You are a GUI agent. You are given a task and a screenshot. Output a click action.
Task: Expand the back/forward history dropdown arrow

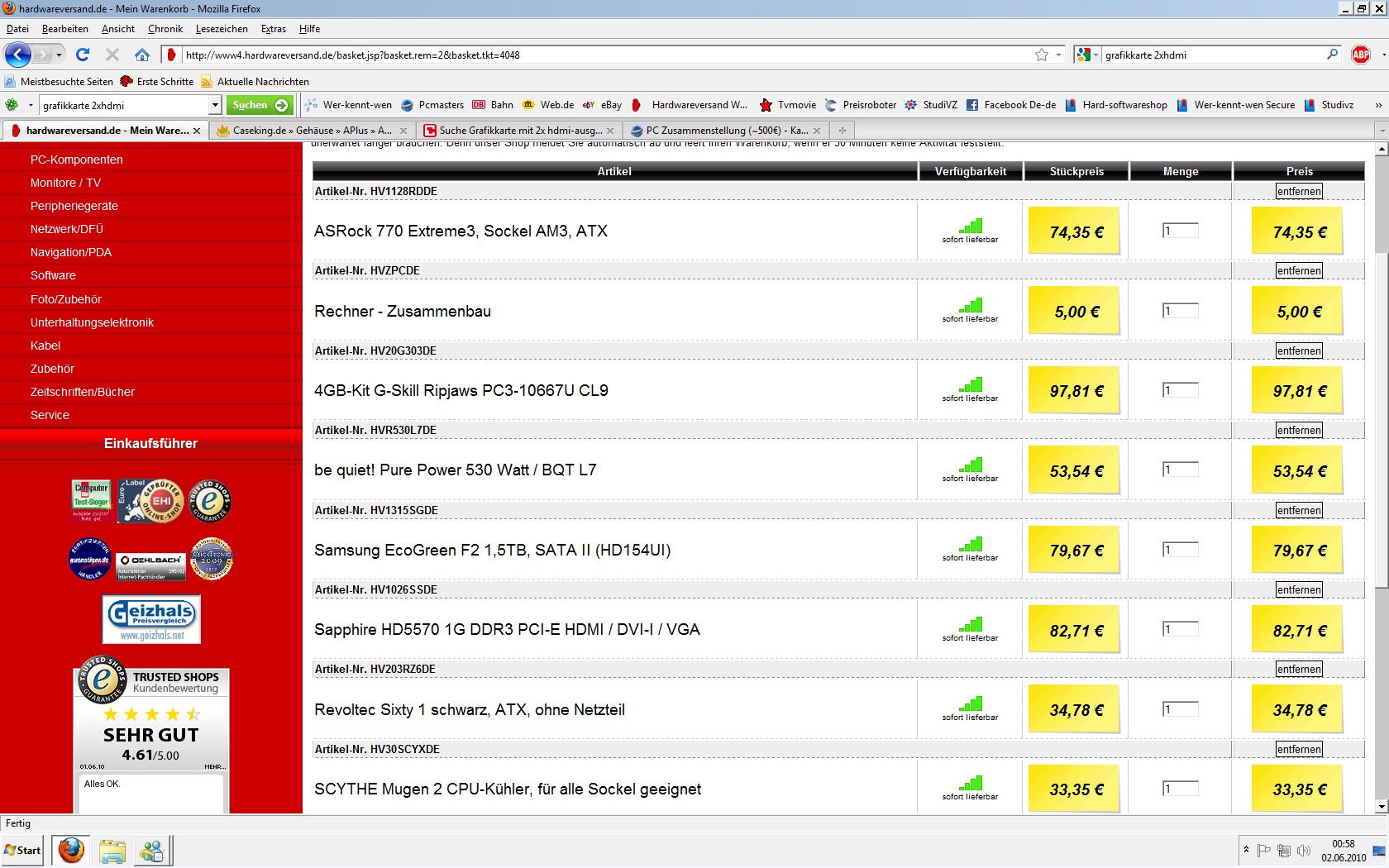point(59,55)
